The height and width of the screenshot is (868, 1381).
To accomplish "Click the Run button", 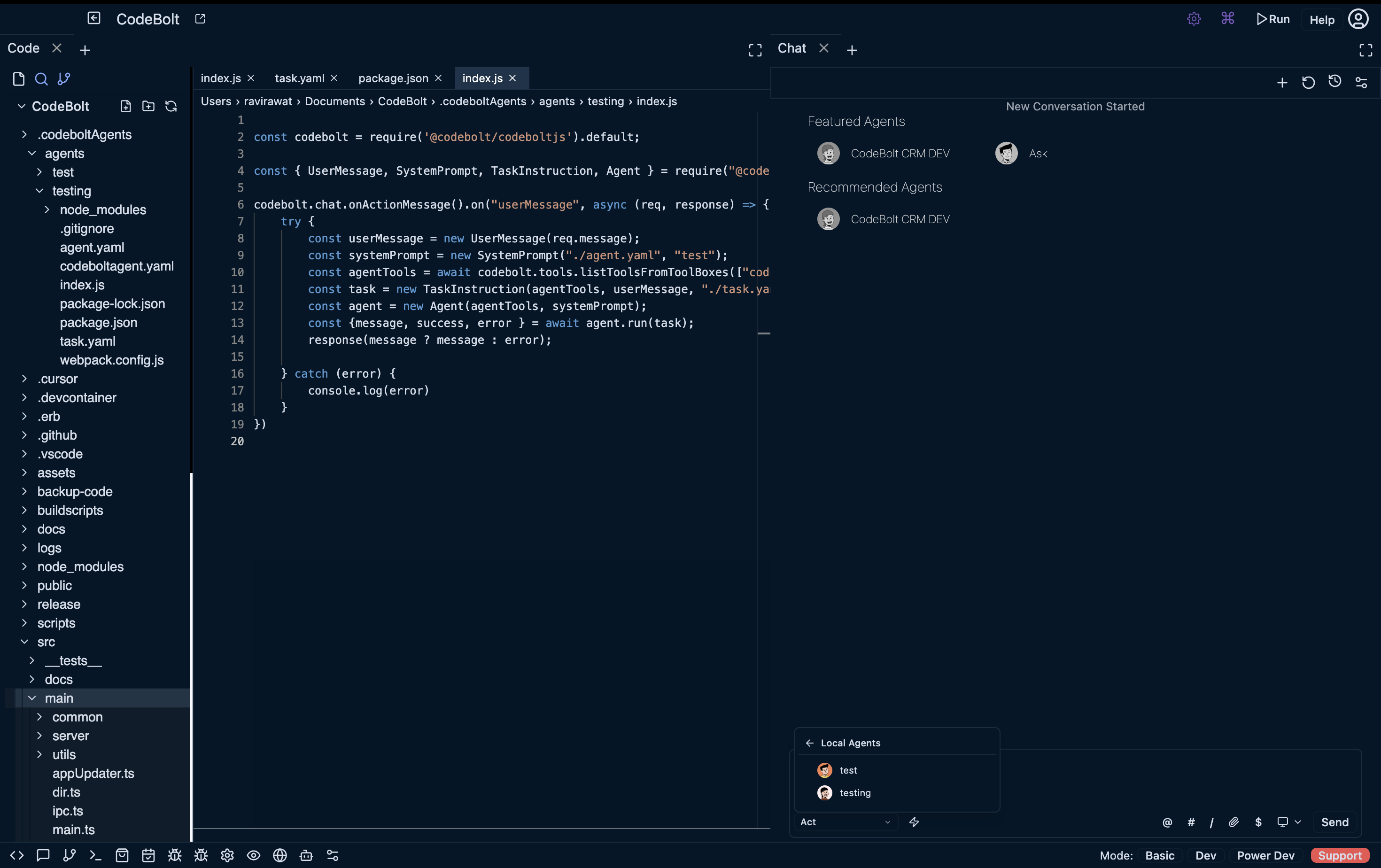I will [1272, 19].
